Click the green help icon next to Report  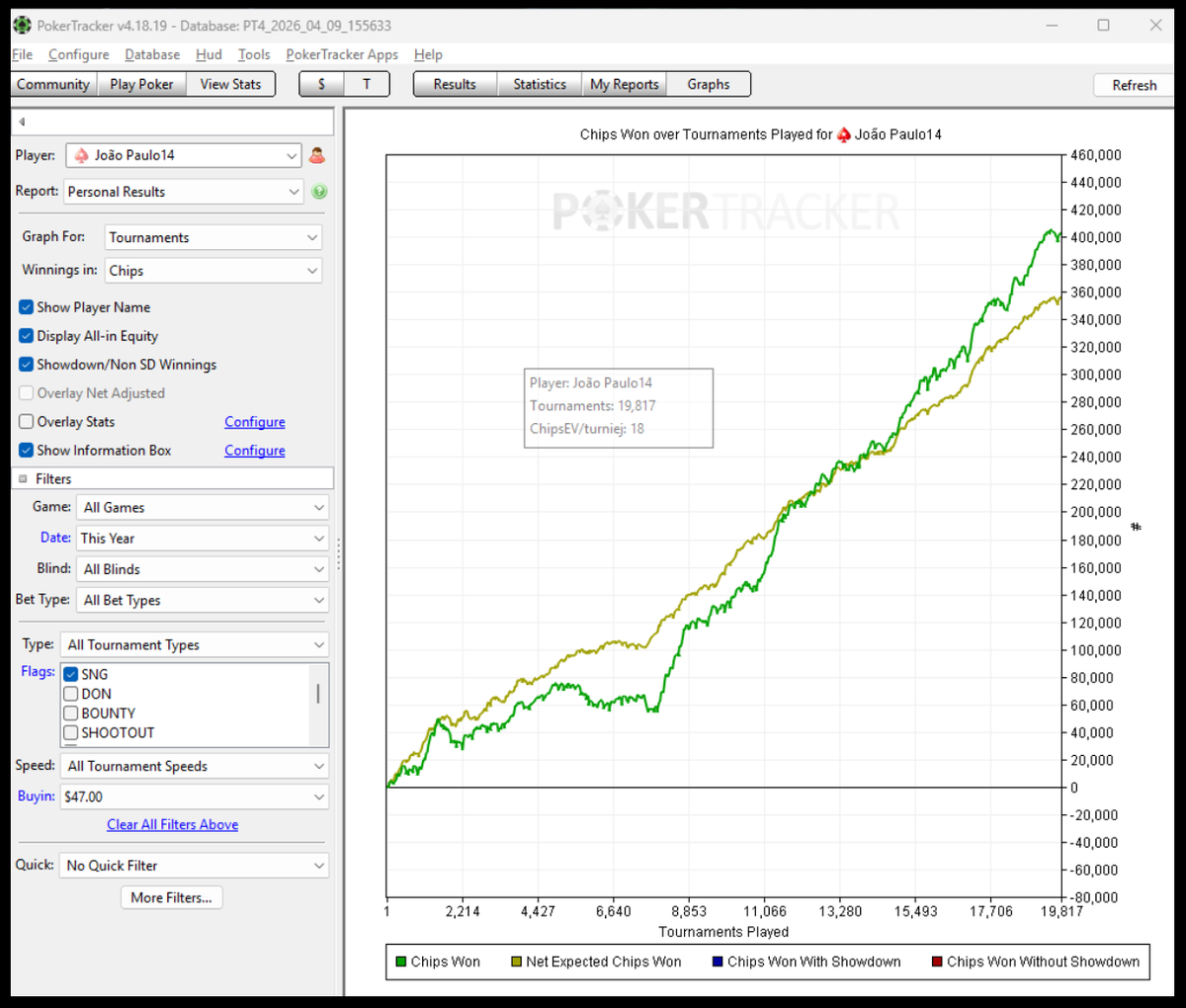pos(319,192)
